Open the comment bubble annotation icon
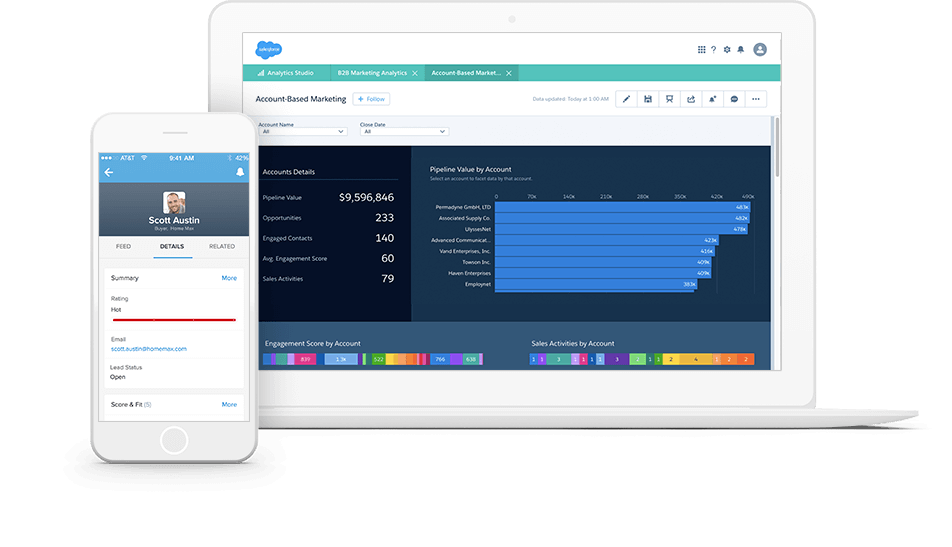This screenshot has width=952, height=547. 734,99
